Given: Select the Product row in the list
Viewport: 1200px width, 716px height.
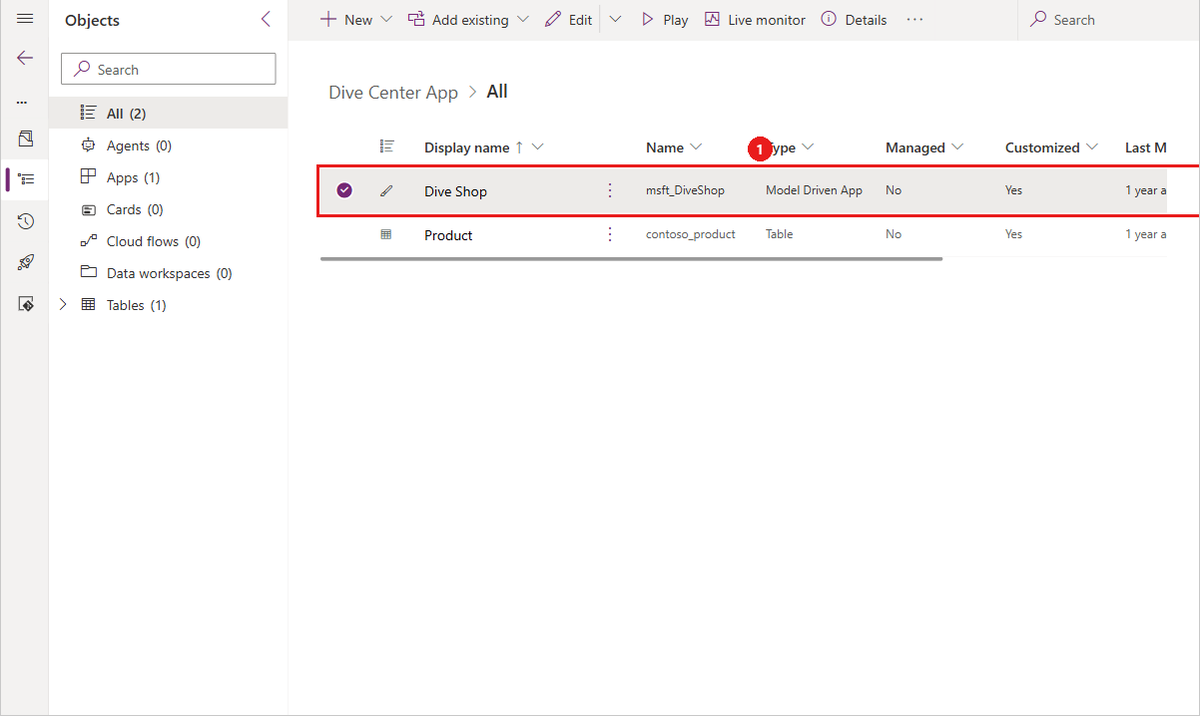Looking at the screenshot, I should [448, 234].
